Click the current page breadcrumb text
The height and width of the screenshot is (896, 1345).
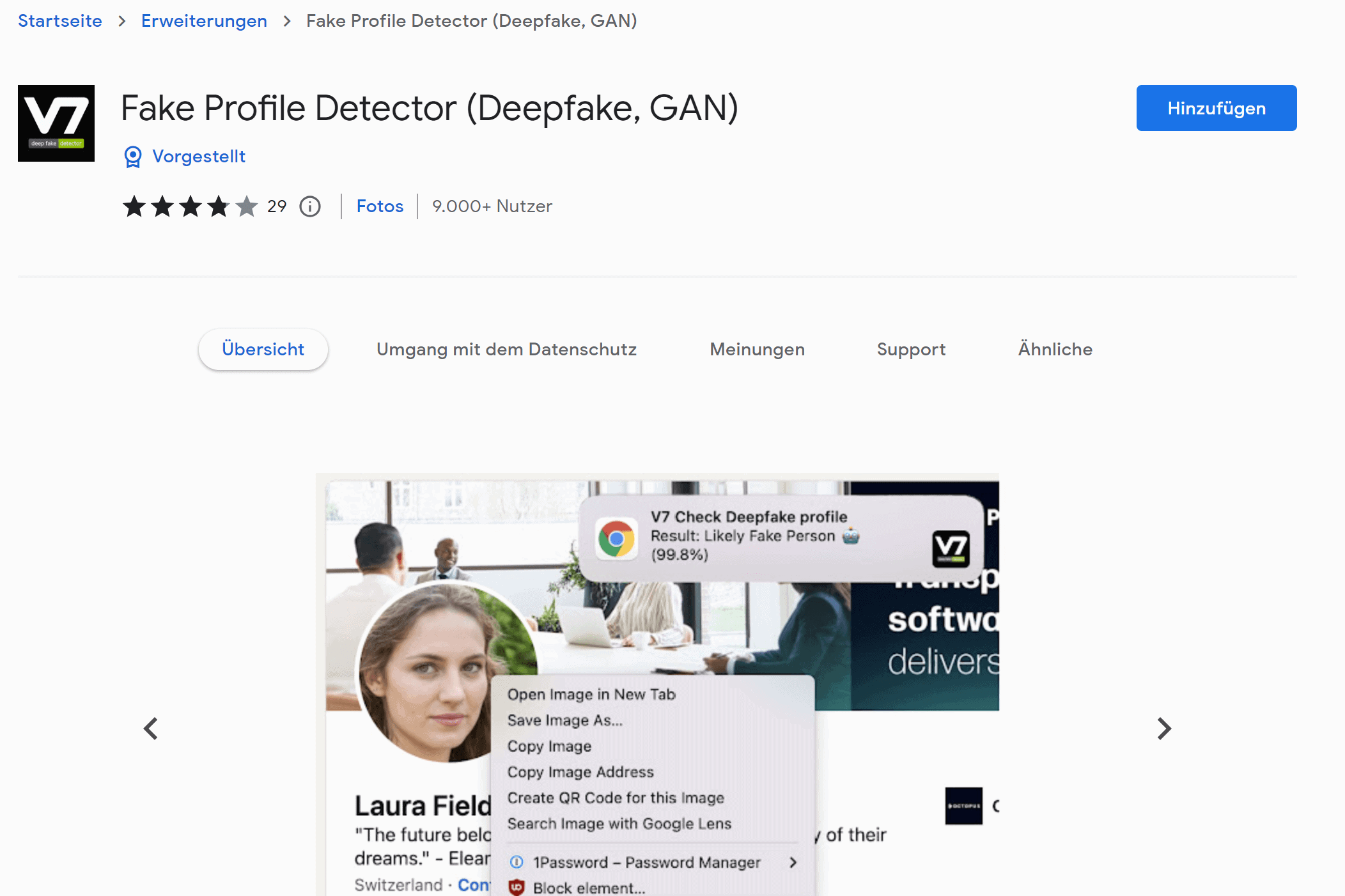click(x=472, y=20)
